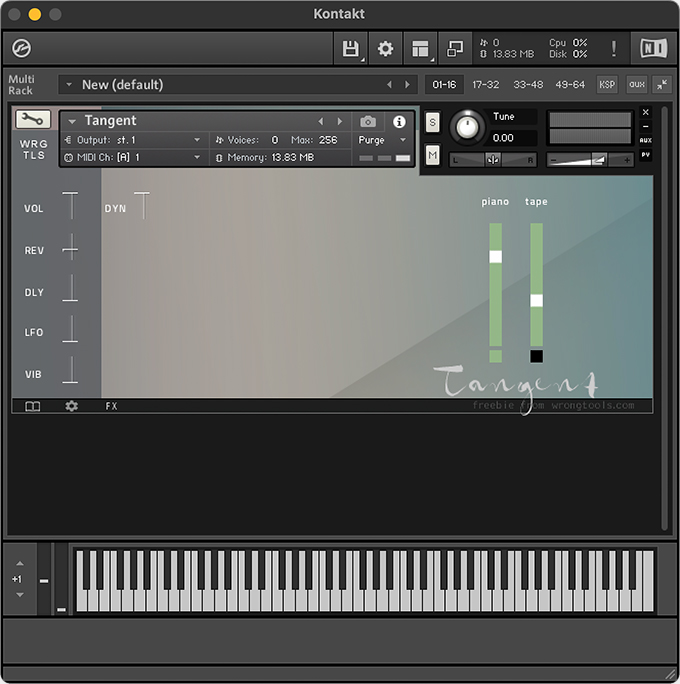680x684 pixels.
Task: Toggle the KSP multi script button
Action: click(607, 85)
